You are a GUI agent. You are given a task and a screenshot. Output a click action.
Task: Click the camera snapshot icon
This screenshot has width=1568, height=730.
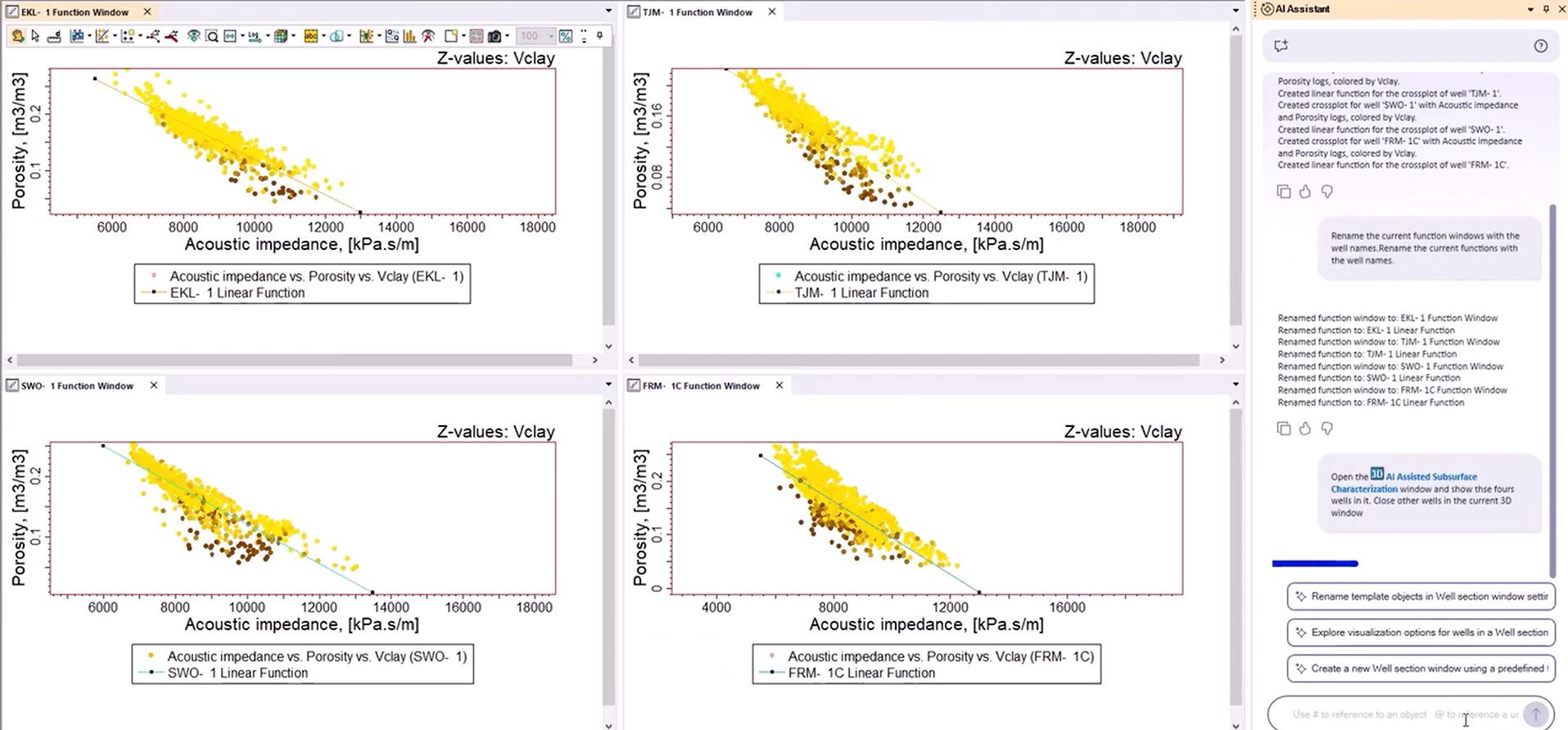pyautogui.click(x=495, y=36)
